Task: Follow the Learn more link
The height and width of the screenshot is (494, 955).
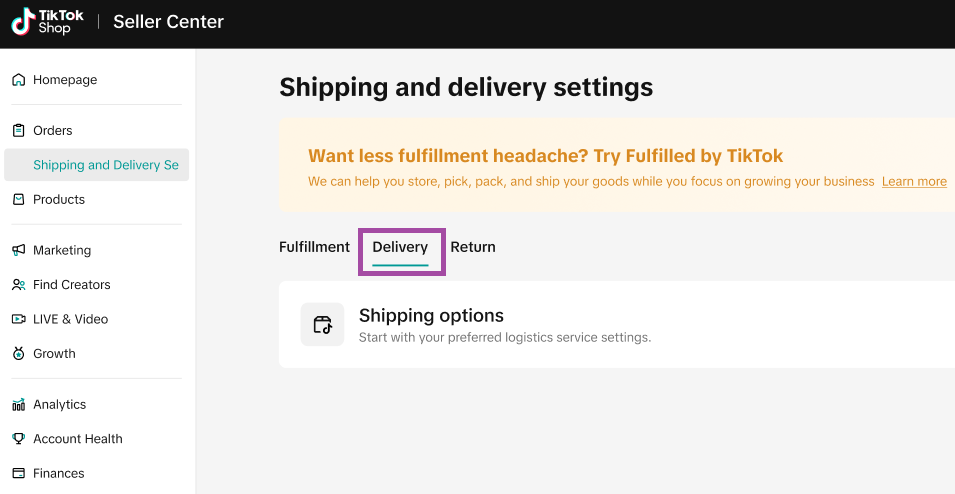Action: pos(914,182)
